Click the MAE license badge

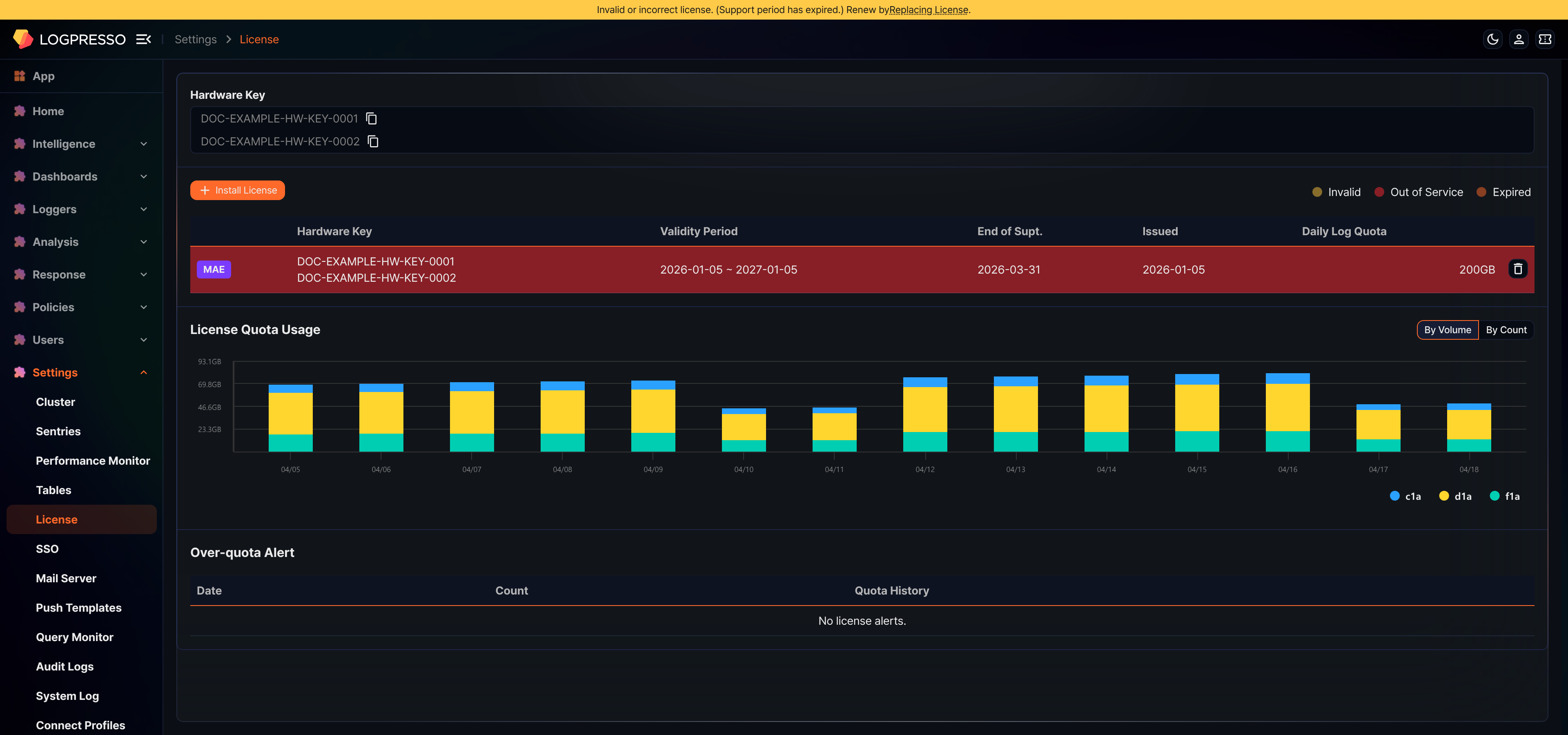(214, 269)
